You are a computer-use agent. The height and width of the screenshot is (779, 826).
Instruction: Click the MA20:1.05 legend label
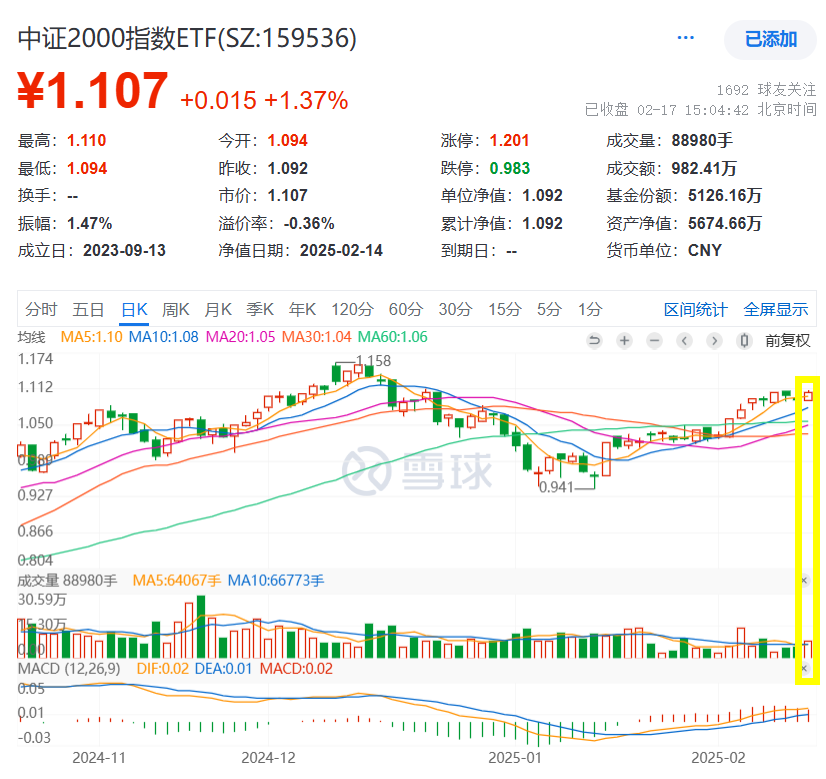coord(240,337)
